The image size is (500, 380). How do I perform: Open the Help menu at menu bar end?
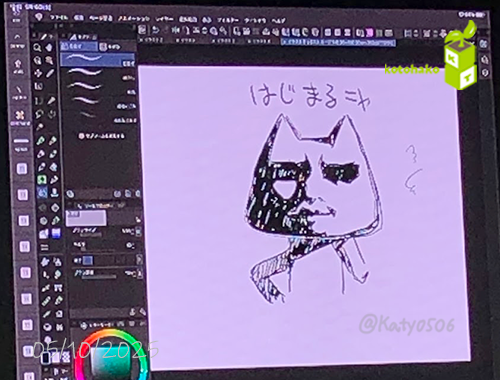(x=278, y=21)
